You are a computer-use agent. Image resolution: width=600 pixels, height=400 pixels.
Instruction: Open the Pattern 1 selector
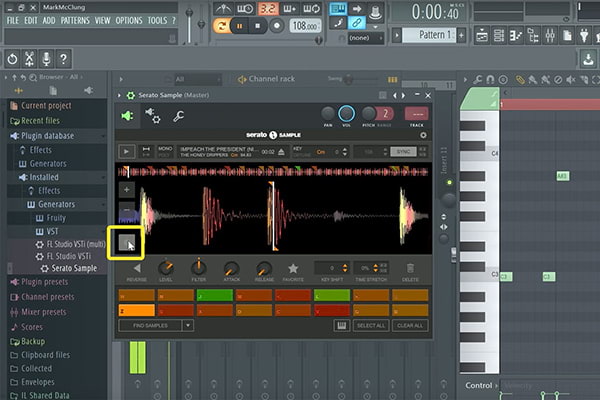coord(431,35)
